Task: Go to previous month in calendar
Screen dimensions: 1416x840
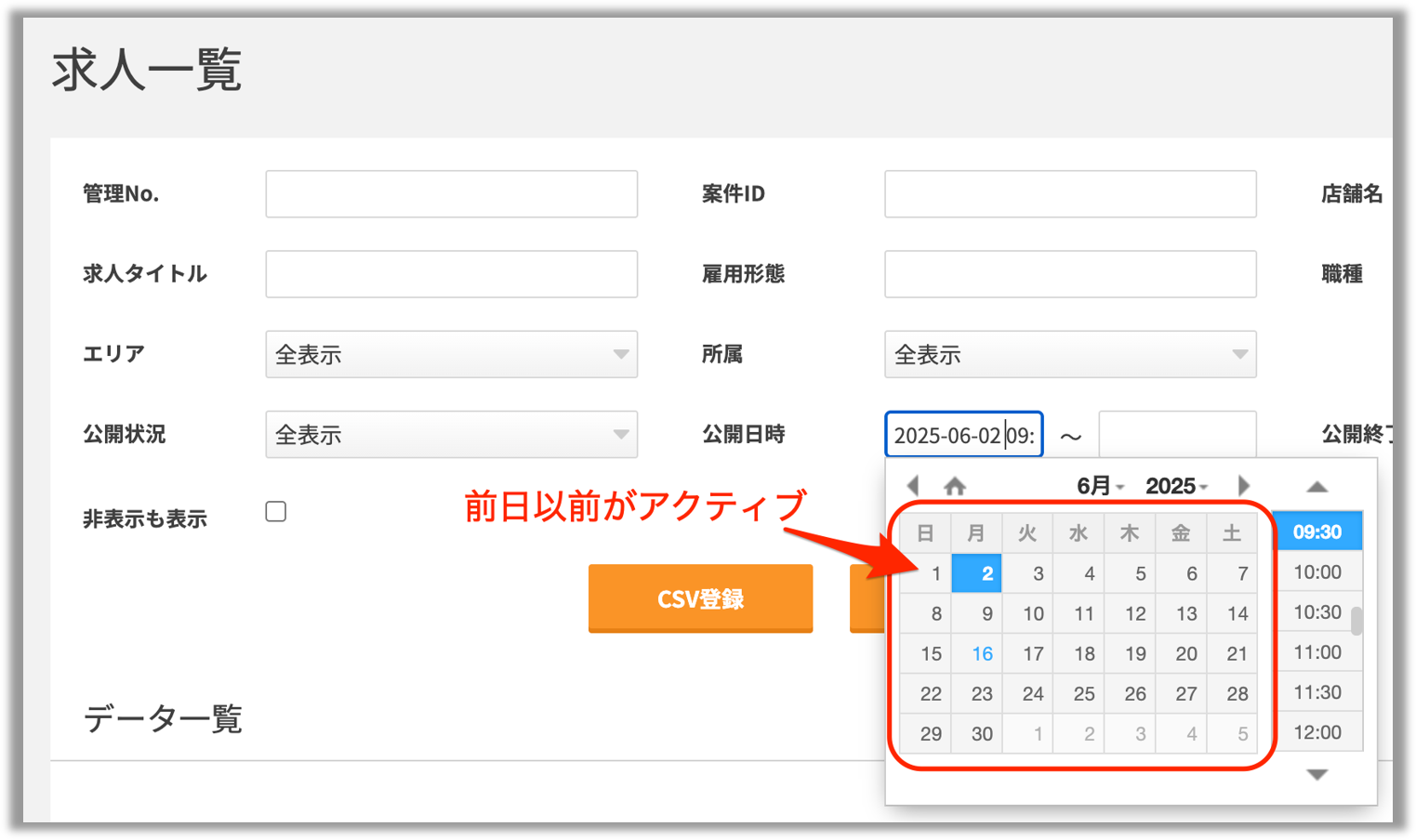Action: point(913,485)
